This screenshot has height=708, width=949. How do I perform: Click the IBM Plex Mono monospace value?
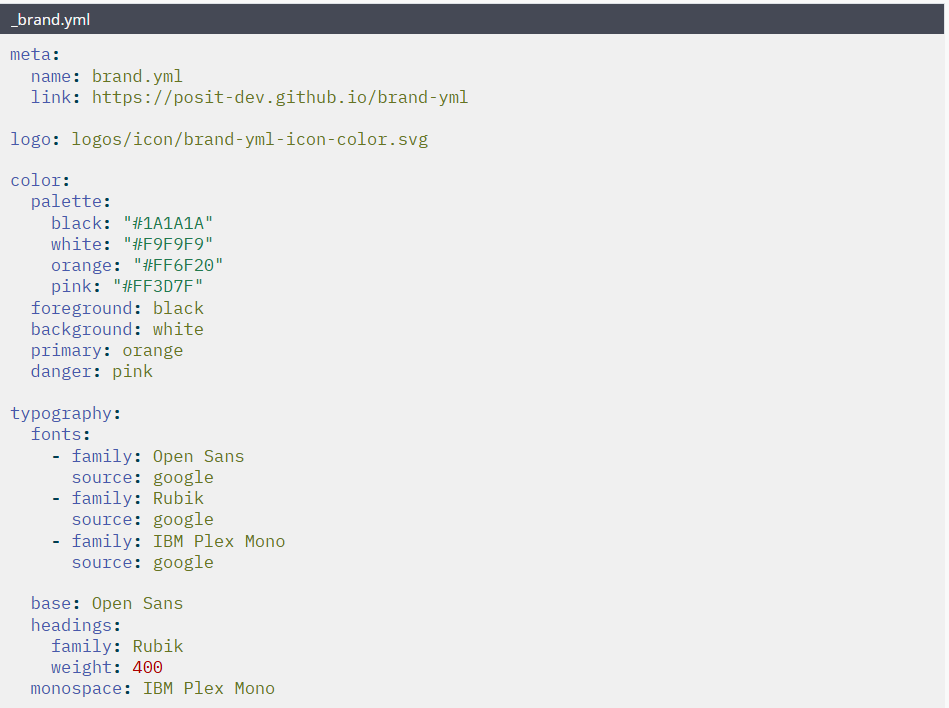(208, 688)
